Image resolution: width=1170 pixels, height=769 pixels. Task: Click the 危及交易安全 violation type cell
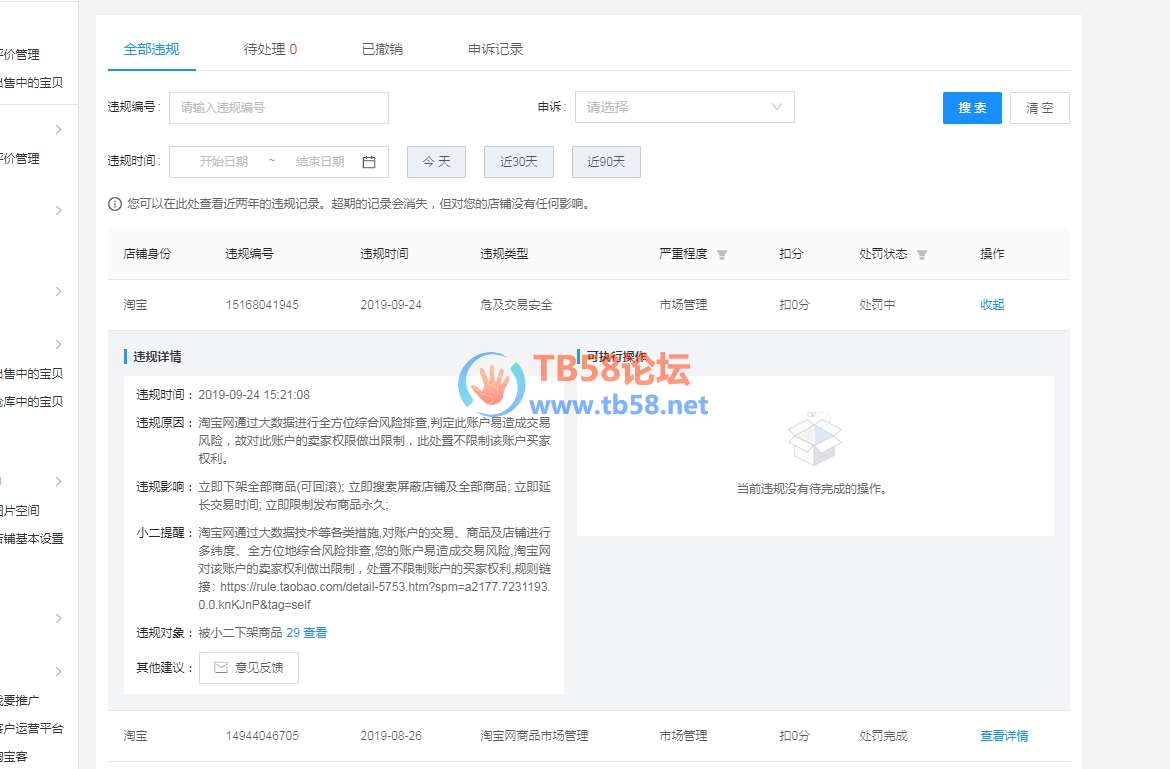516,304
